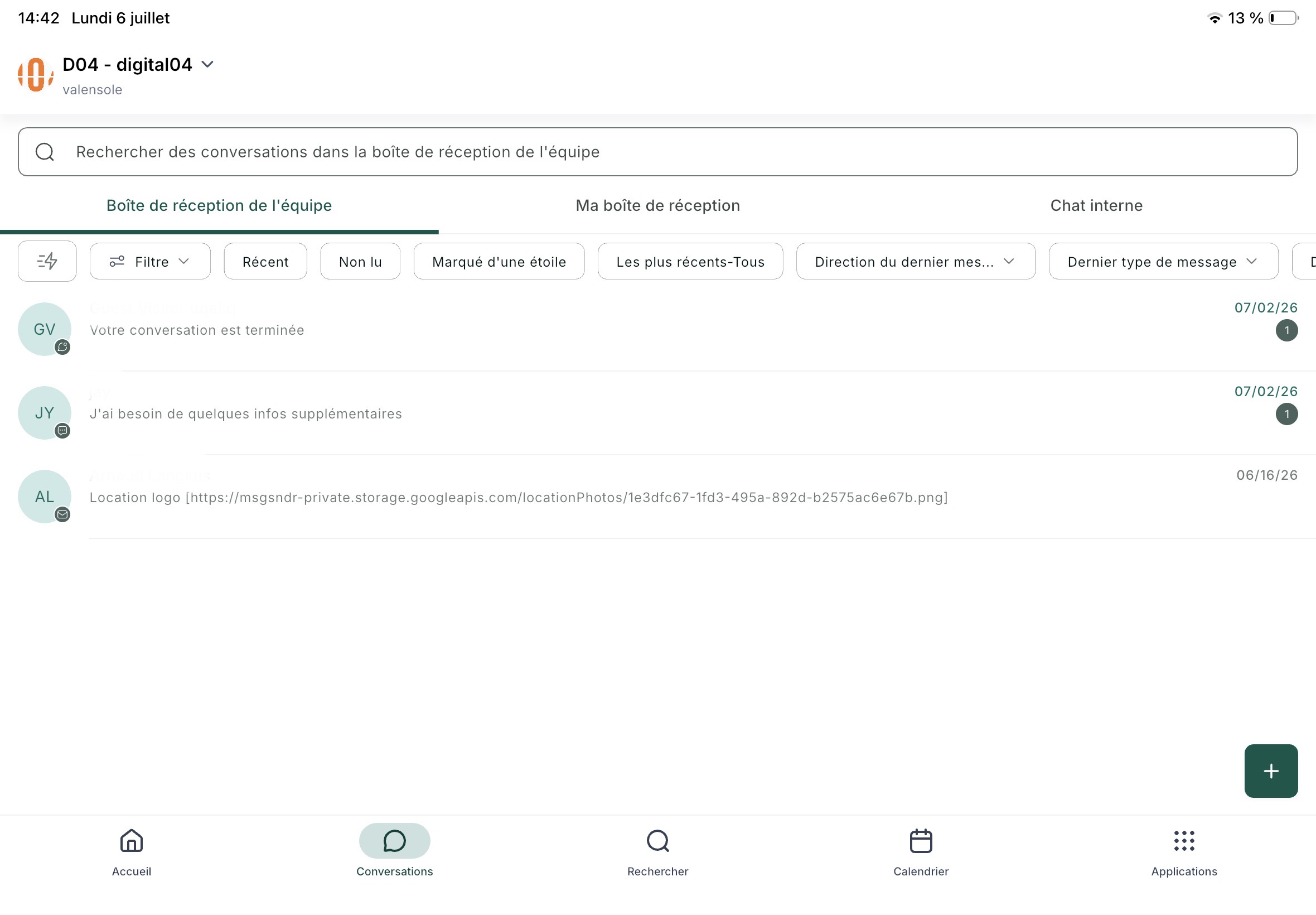
Task: Open Direction du dernier message dropdown
Action: point(915,262)
